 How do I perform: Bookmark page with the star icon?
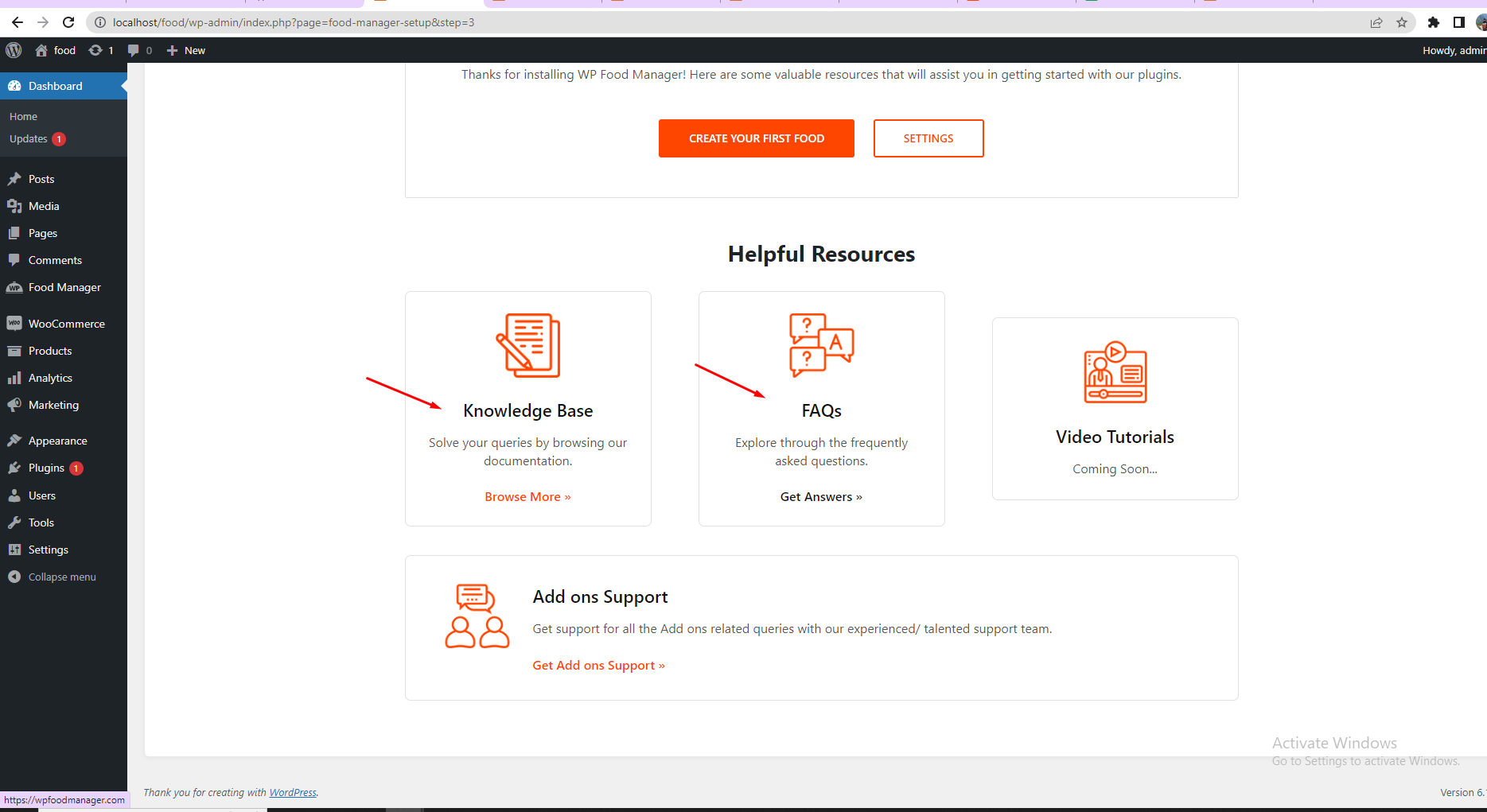click(1402, 22)
